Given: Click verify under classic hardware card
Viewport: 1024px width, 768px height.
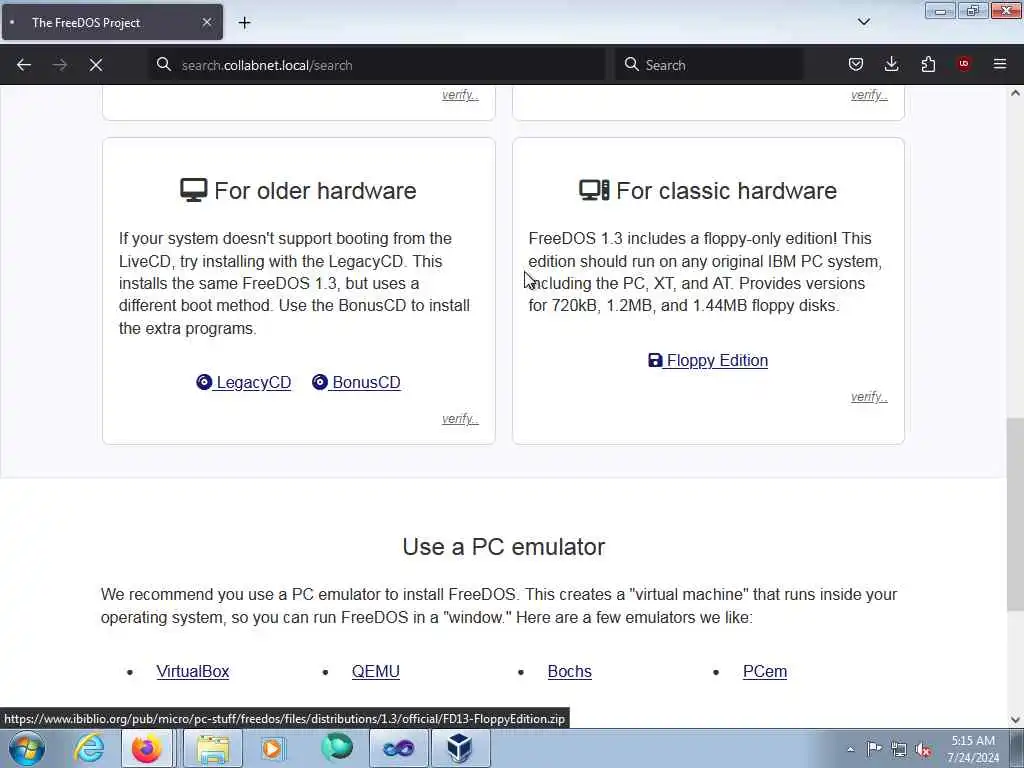Looking at the screenshot, I should tap(869, 397).
